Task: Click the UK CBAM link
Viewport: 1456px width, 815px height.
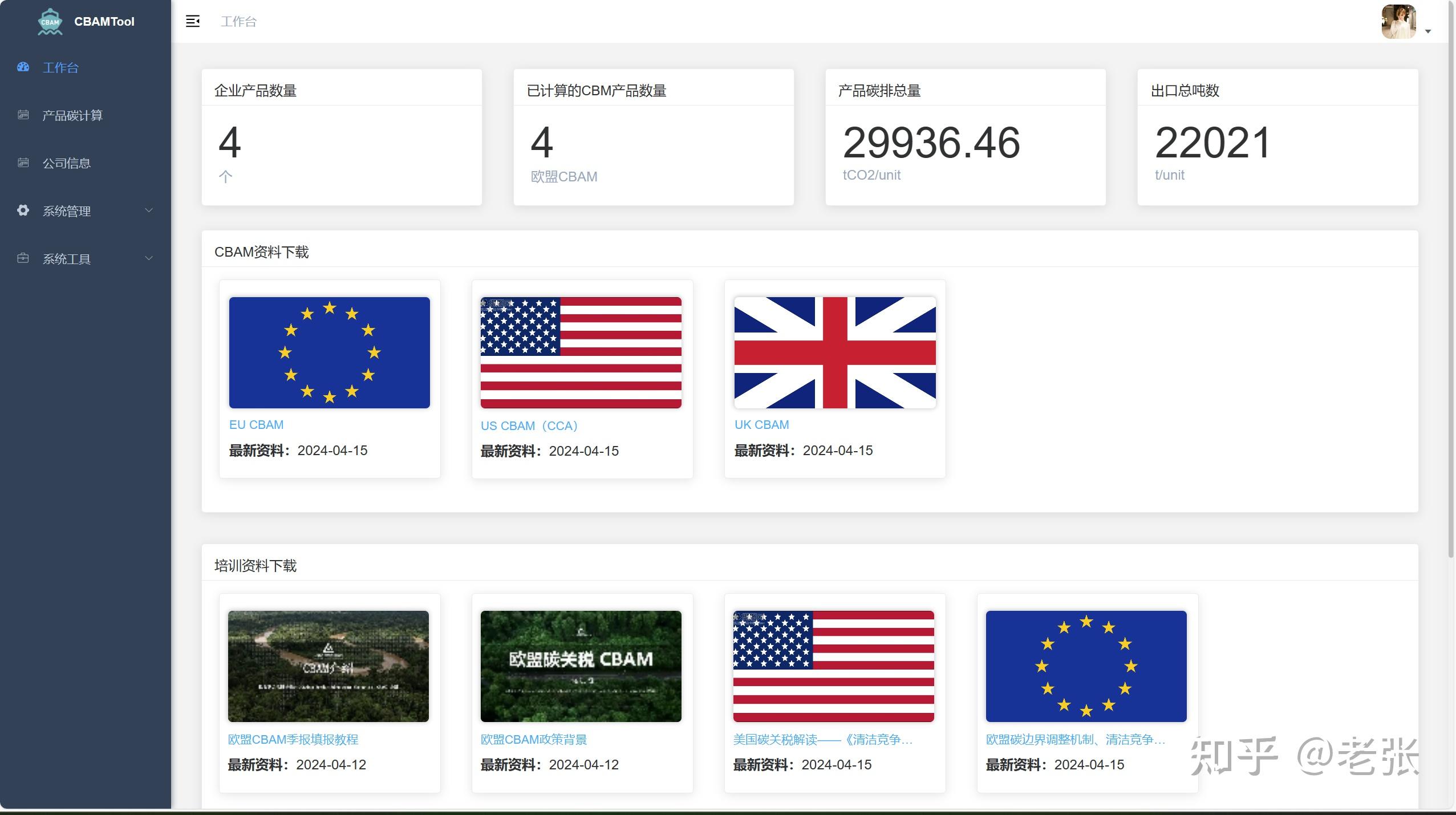Action: point(761,425)
